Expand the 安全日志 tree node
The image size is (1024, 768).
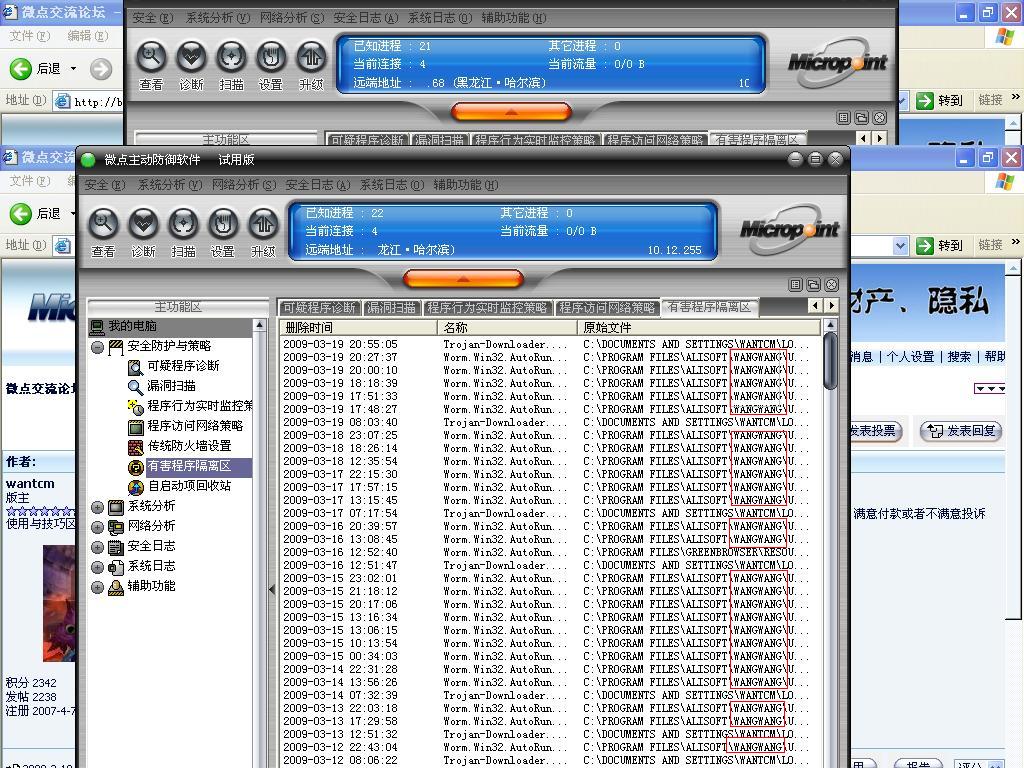pos(97,547)
